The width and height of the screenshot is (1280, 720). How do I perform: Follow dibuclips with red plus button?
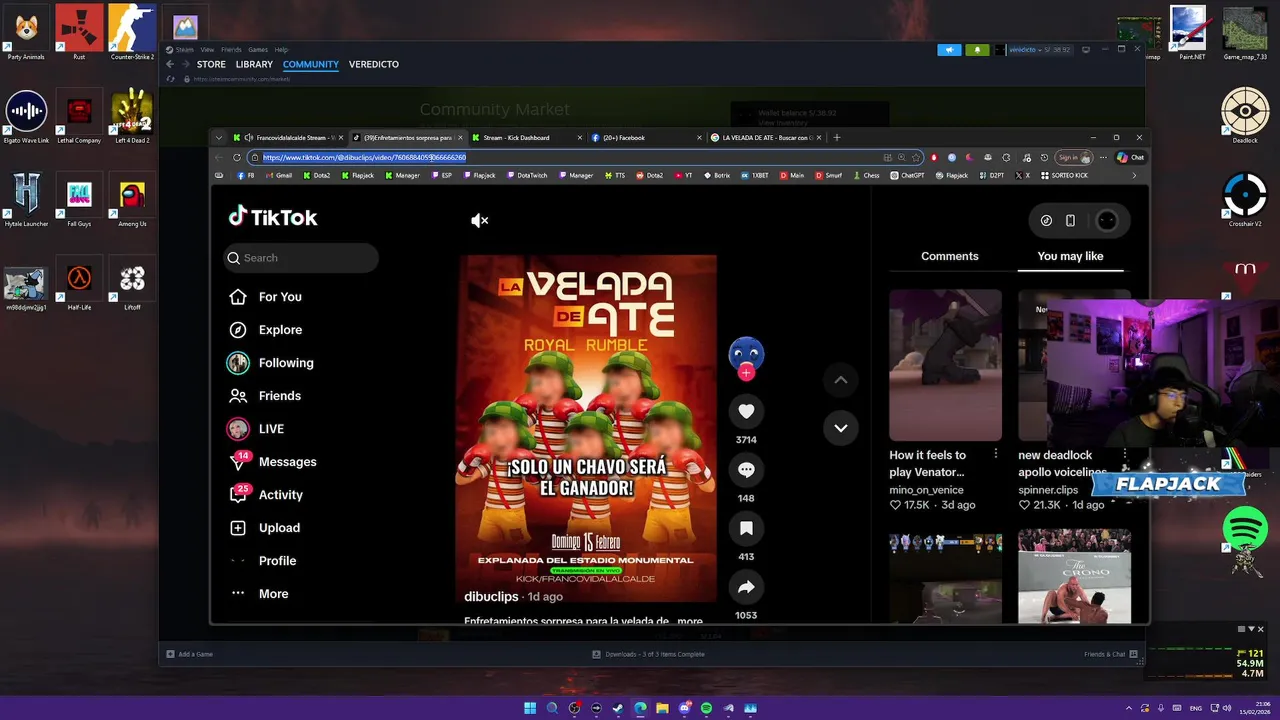click(746, 373)
